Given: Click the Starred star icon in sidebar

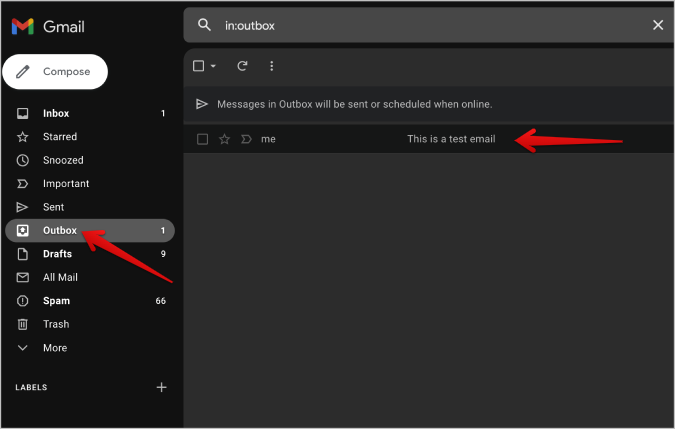Looking at the screenshot, I should pyautogui.click(x=22, y=137).
